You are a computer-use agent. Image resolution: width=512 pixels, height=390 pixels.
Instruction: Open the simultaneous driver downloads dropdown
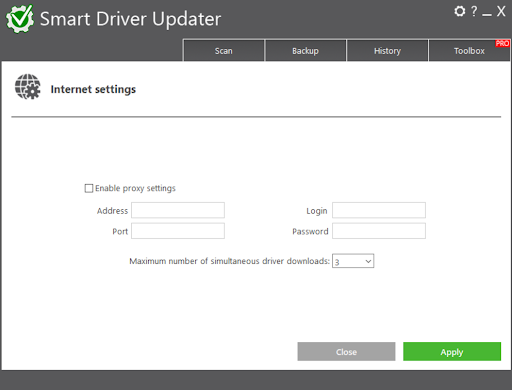point(353,261)
